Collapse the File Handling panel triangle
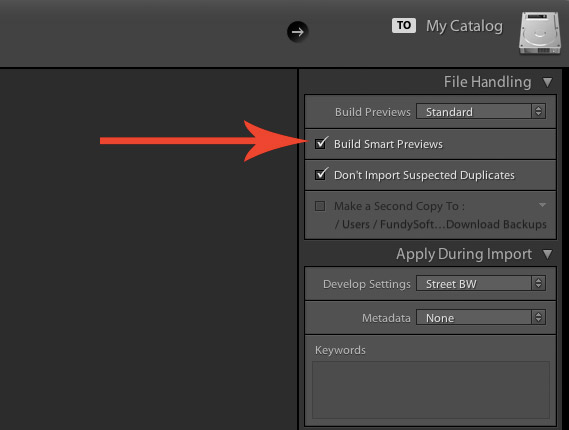This screenshot has width=569, height=430. pos(548,82)
